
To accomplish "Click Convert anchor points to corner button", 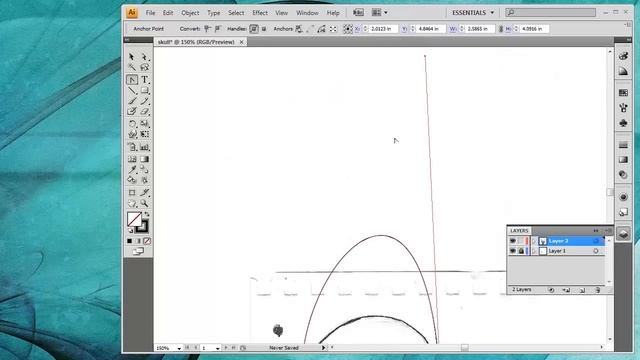I will tap(208, 29).
